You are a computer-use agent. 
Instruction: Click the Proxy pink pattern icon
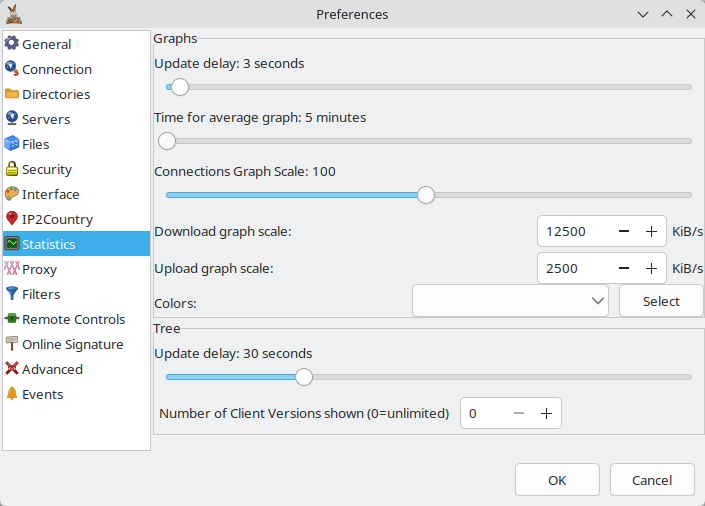pyautogui.click(x=12, y=269)
